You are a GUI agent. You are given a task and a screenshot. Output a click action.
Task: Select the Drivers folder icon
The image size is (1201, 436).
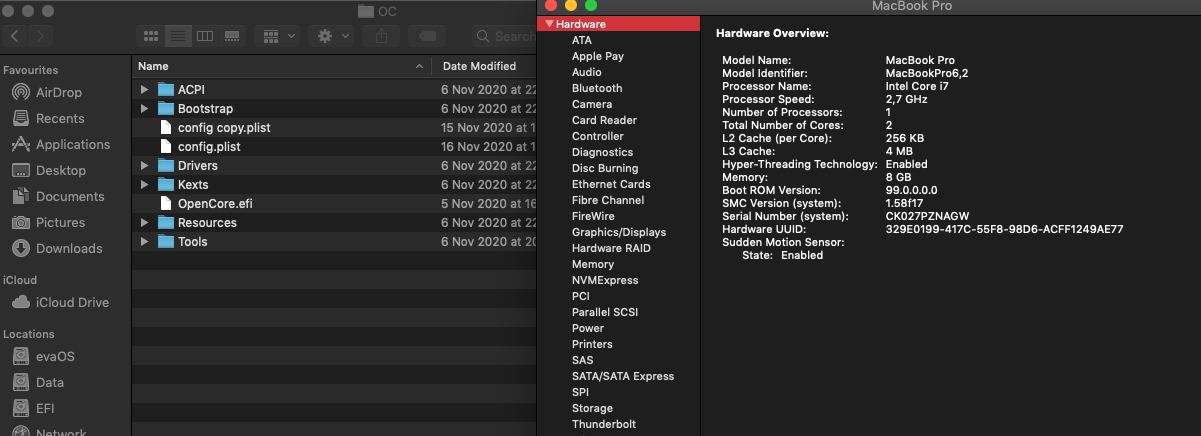(x=166, y=165)
